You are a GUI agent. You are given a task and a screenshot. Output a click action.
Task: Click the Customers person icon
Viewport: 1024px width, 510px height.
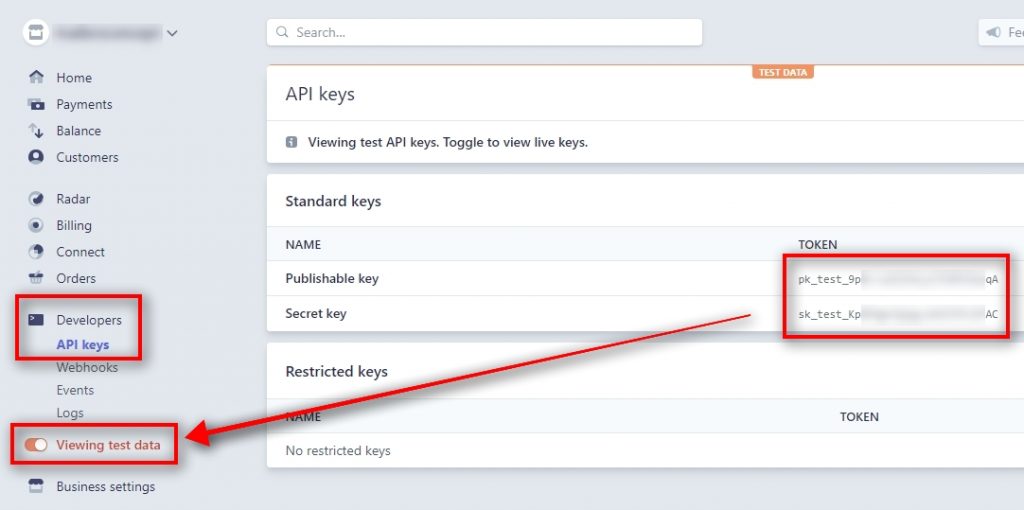36,157
